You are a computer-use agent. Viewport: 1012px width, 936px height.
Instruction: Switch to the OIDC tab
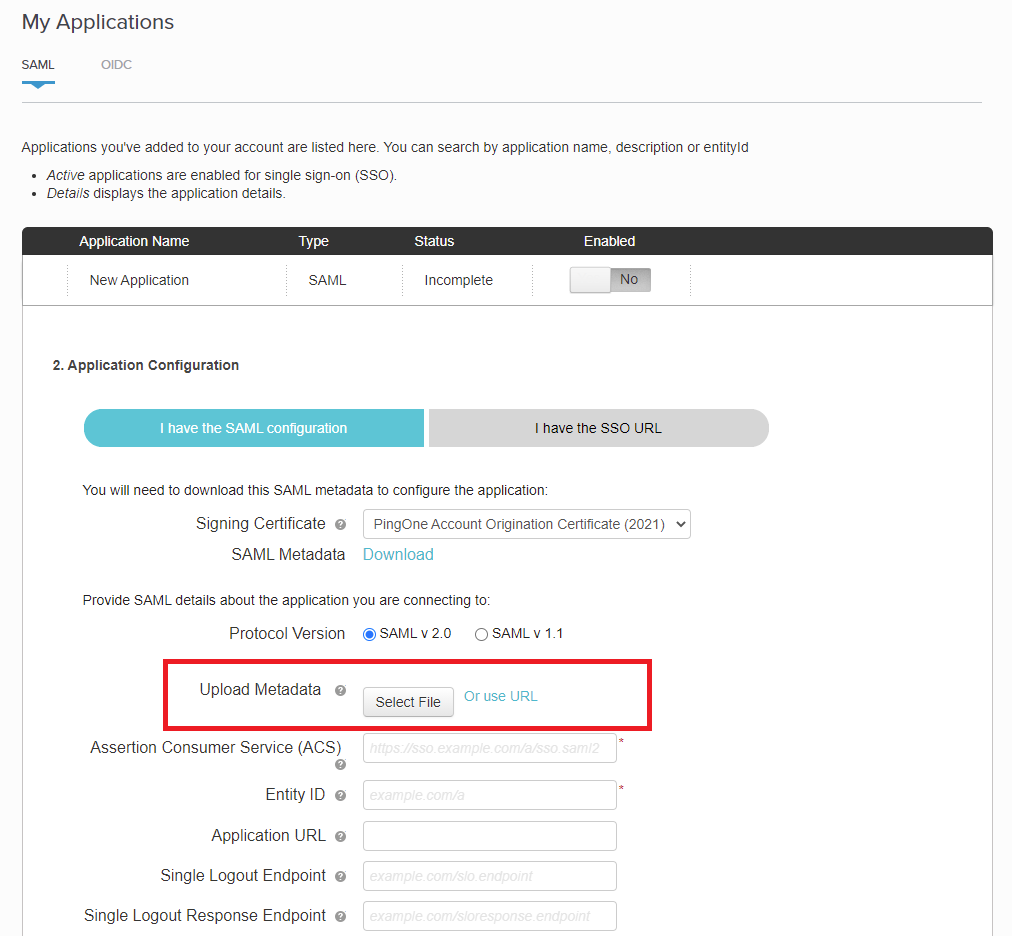tap(116, 64)
